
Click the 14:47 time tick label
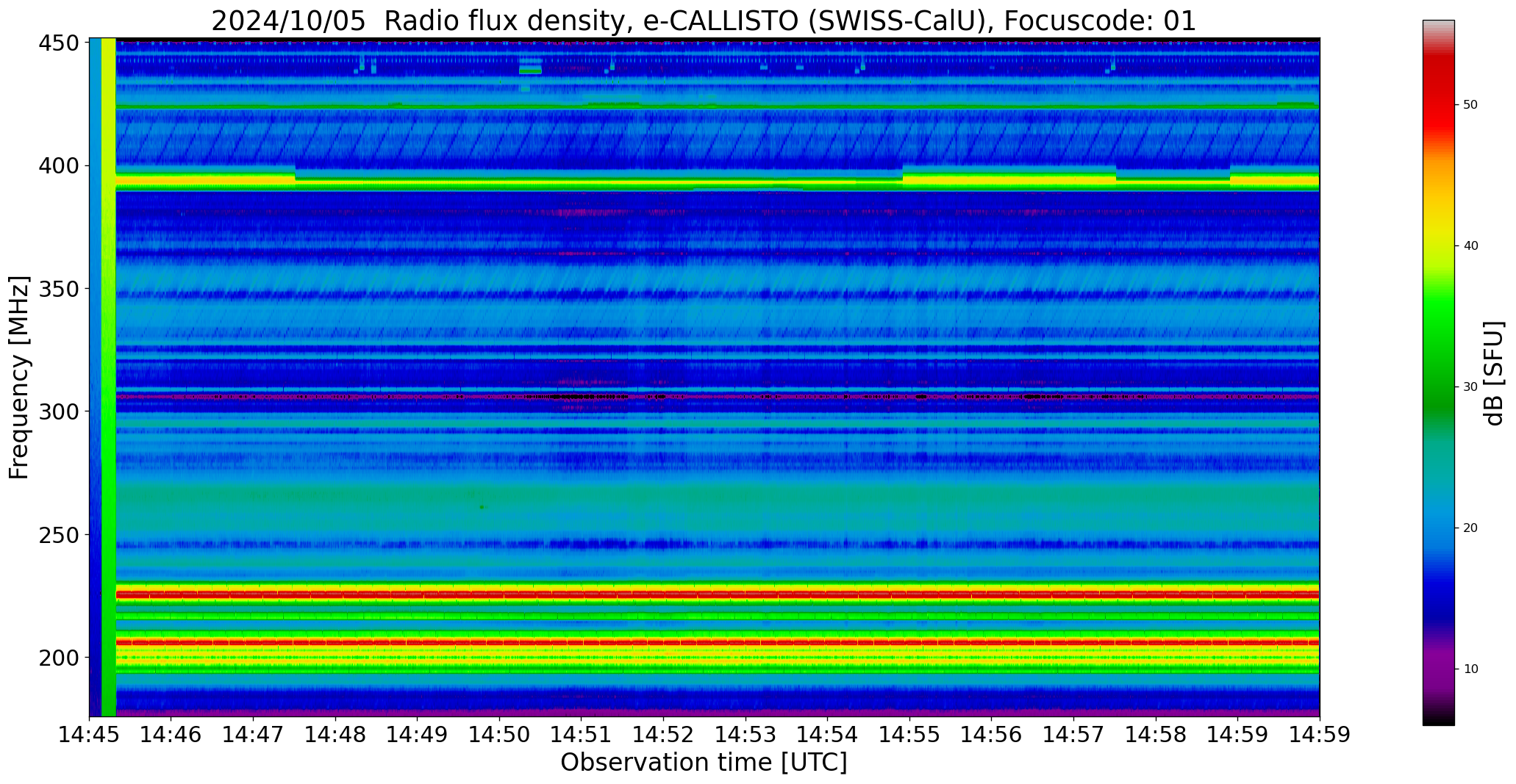254,734
